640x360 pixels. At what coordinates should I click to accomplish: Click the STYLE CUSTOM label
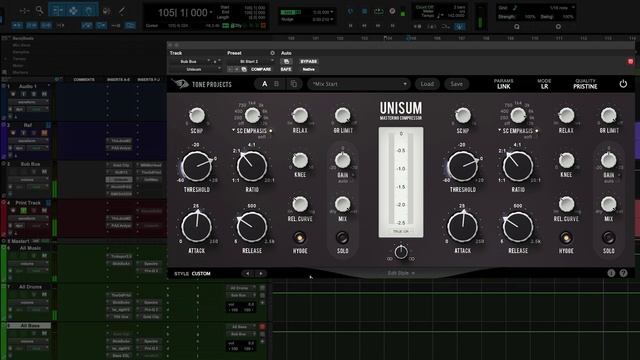pos(192,273)
